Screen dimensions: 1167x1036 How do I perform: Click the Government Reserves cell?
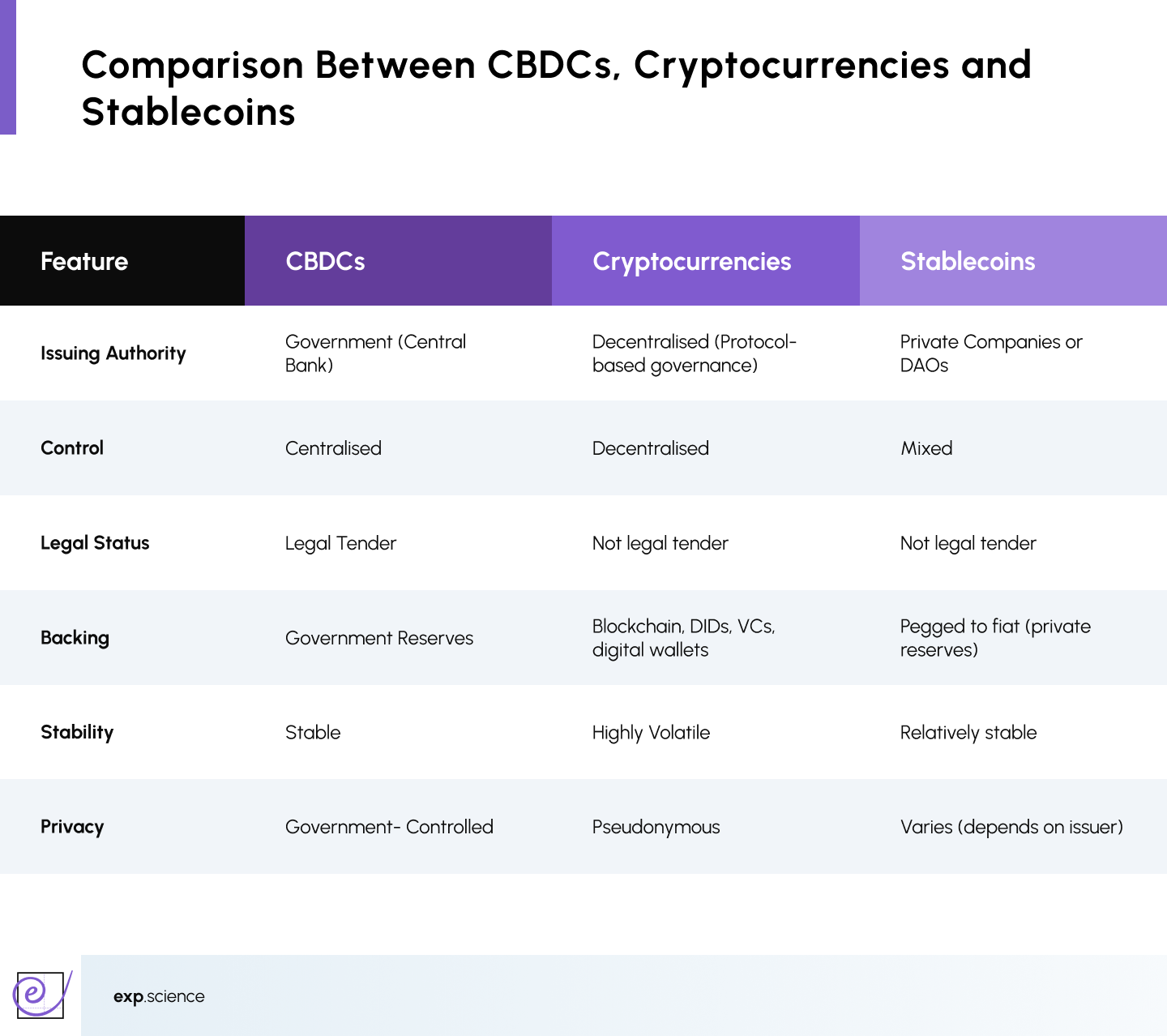point(379,638)
